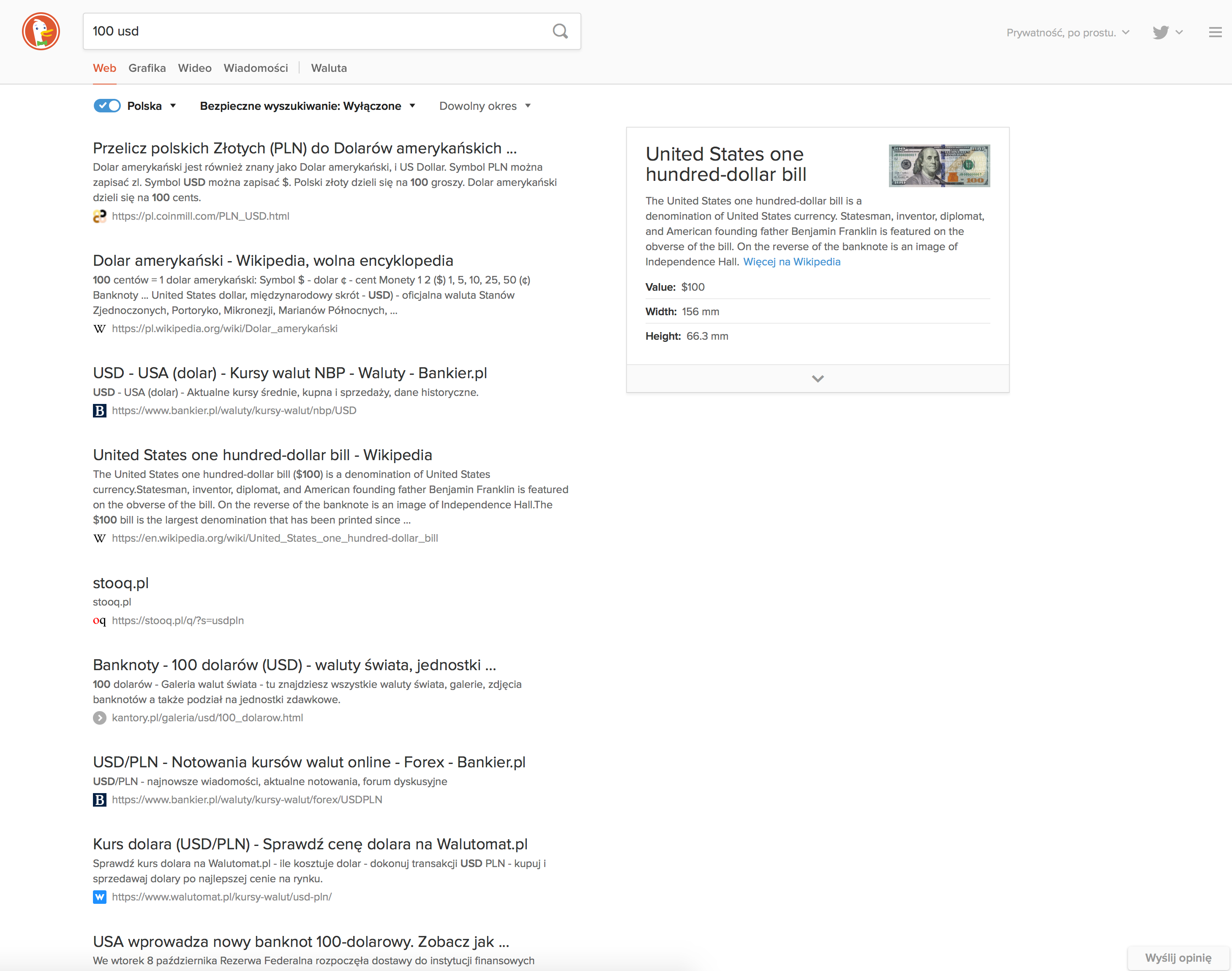Open Przelicz polskich Złotych result
The image size is (1232, 971).
305,148
